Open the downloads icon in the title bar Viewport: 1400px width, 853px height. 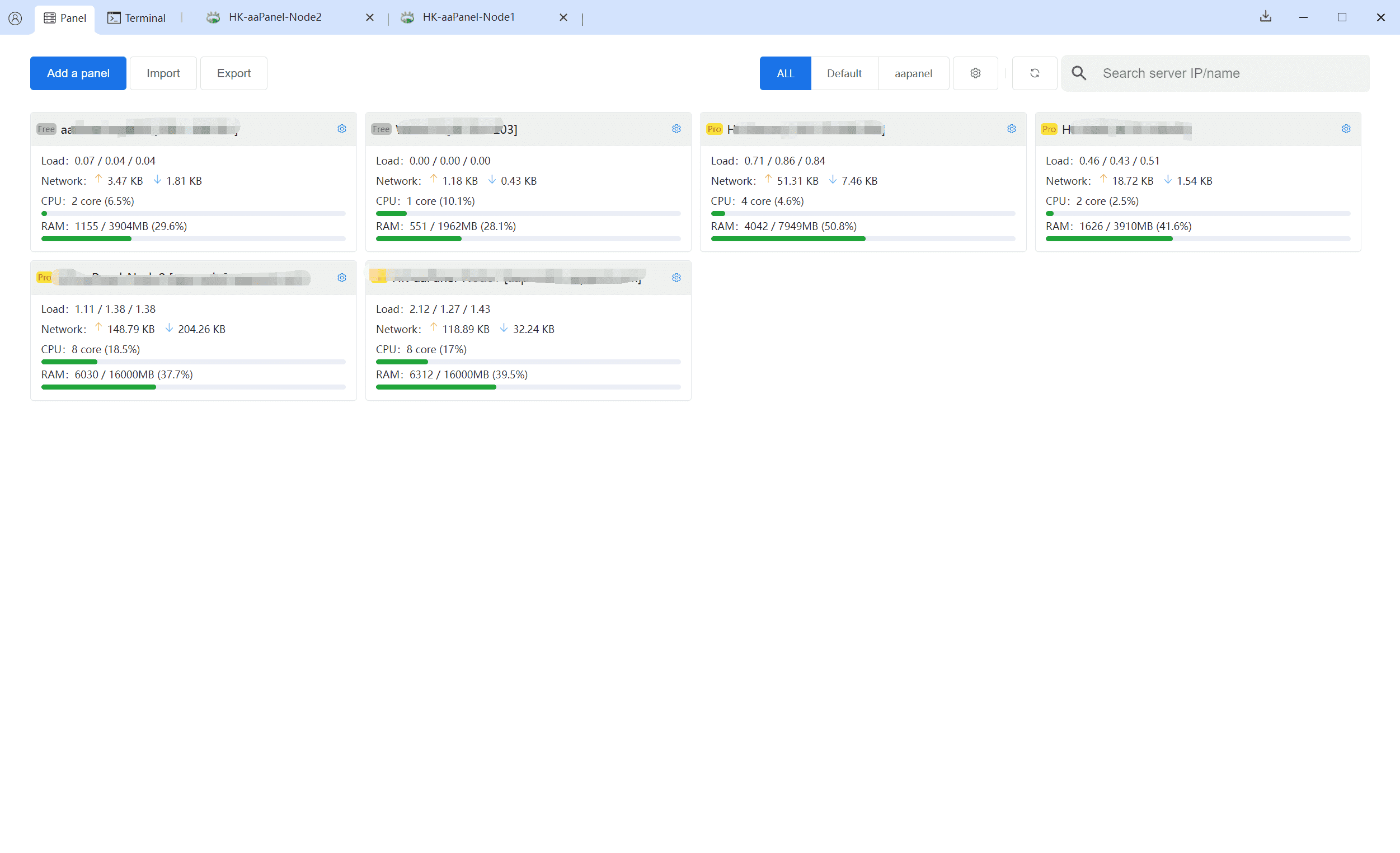(x=1265, y=17)
